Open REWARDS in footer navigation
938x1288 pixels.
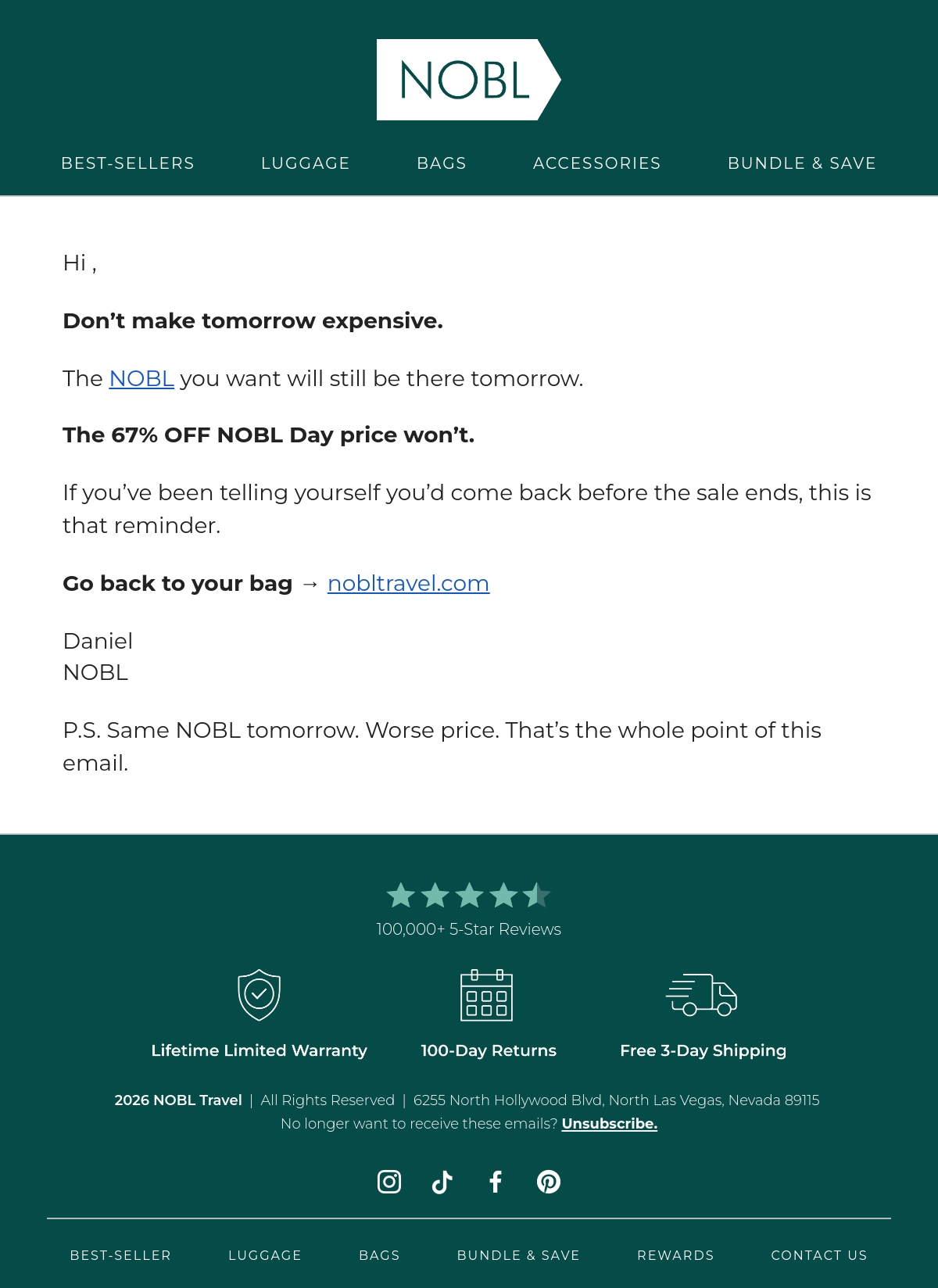[676, 1255]
